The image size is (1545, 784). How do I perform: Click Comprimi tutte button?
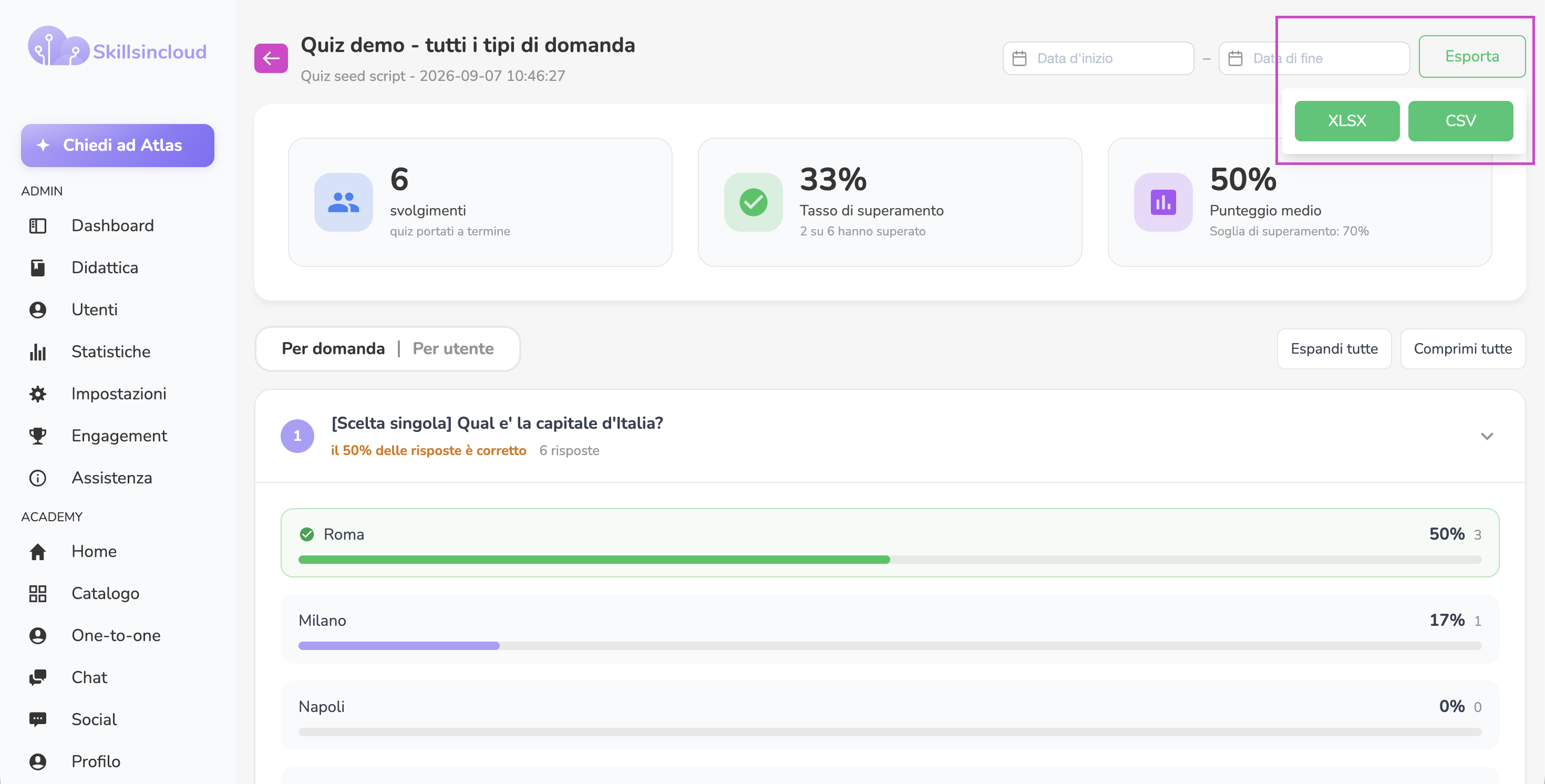click(x=1463, y=348)
